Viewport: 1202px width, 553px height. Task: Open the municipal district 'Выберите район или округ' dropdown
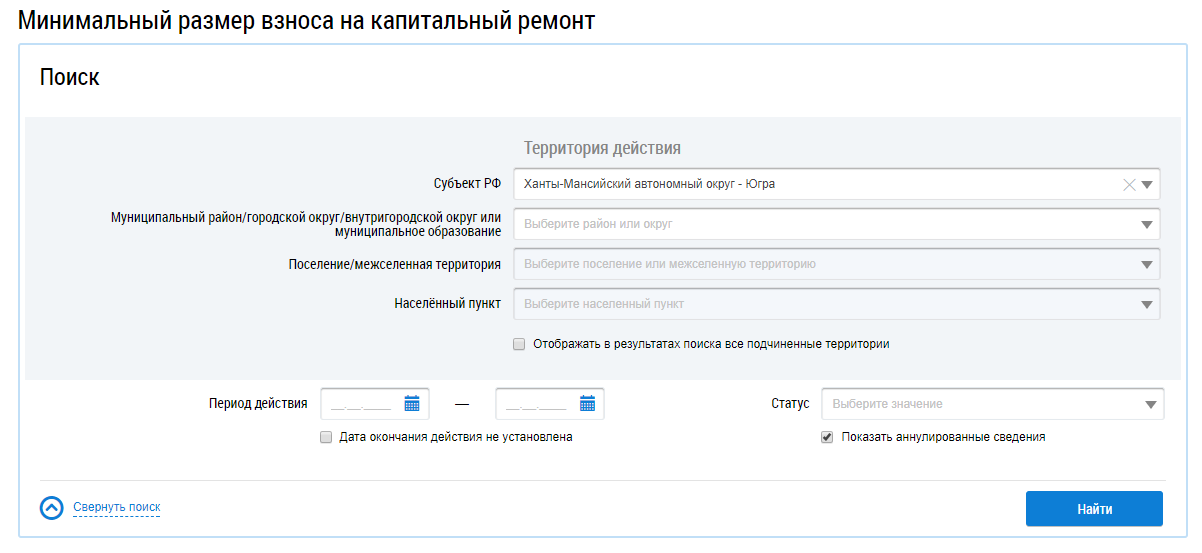point(1147,225)
